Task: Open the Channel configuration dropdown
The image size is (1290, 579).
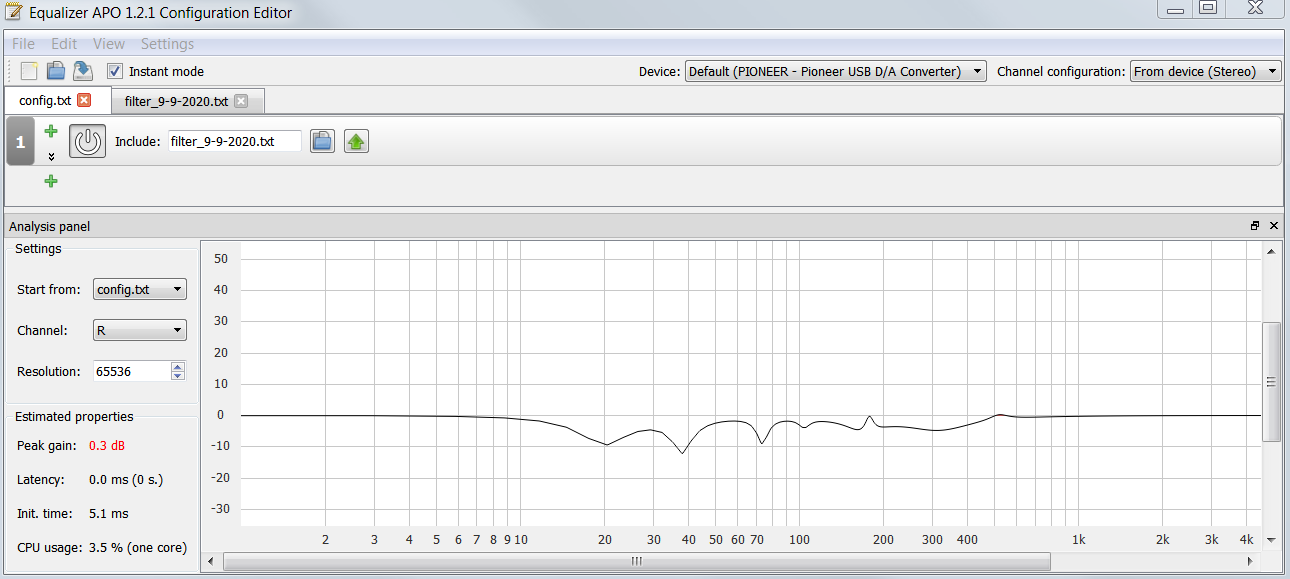Action: pyautogui.click(x=1205, y=71)
